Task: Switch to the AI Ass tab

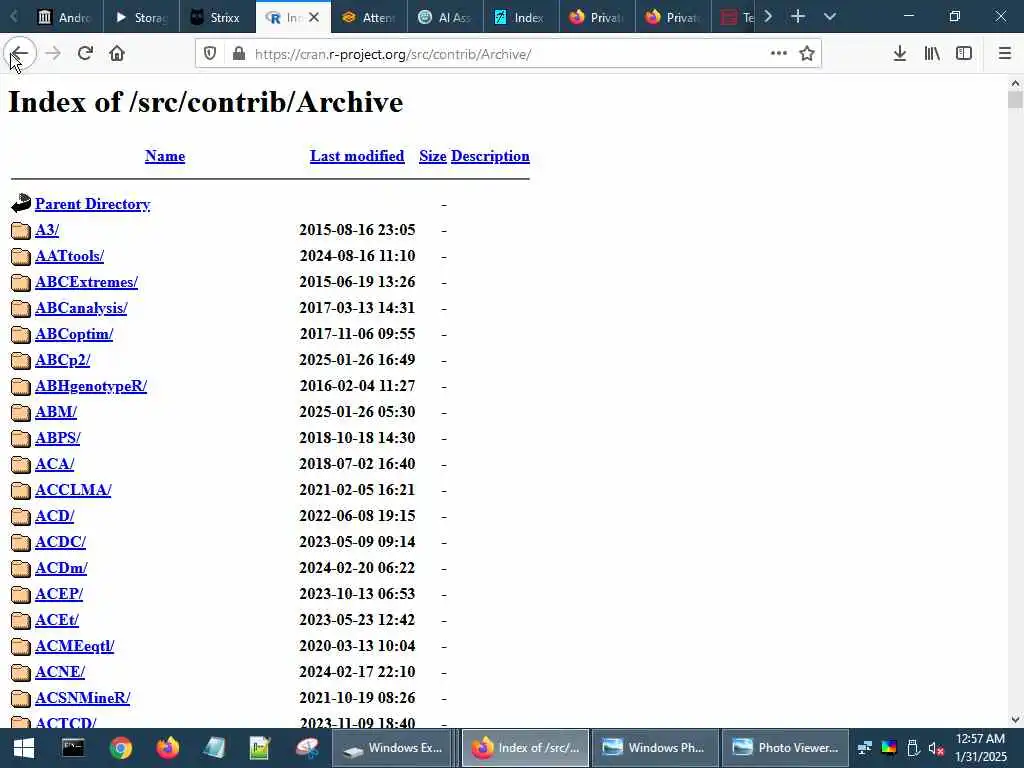Action: click(445, 17)
